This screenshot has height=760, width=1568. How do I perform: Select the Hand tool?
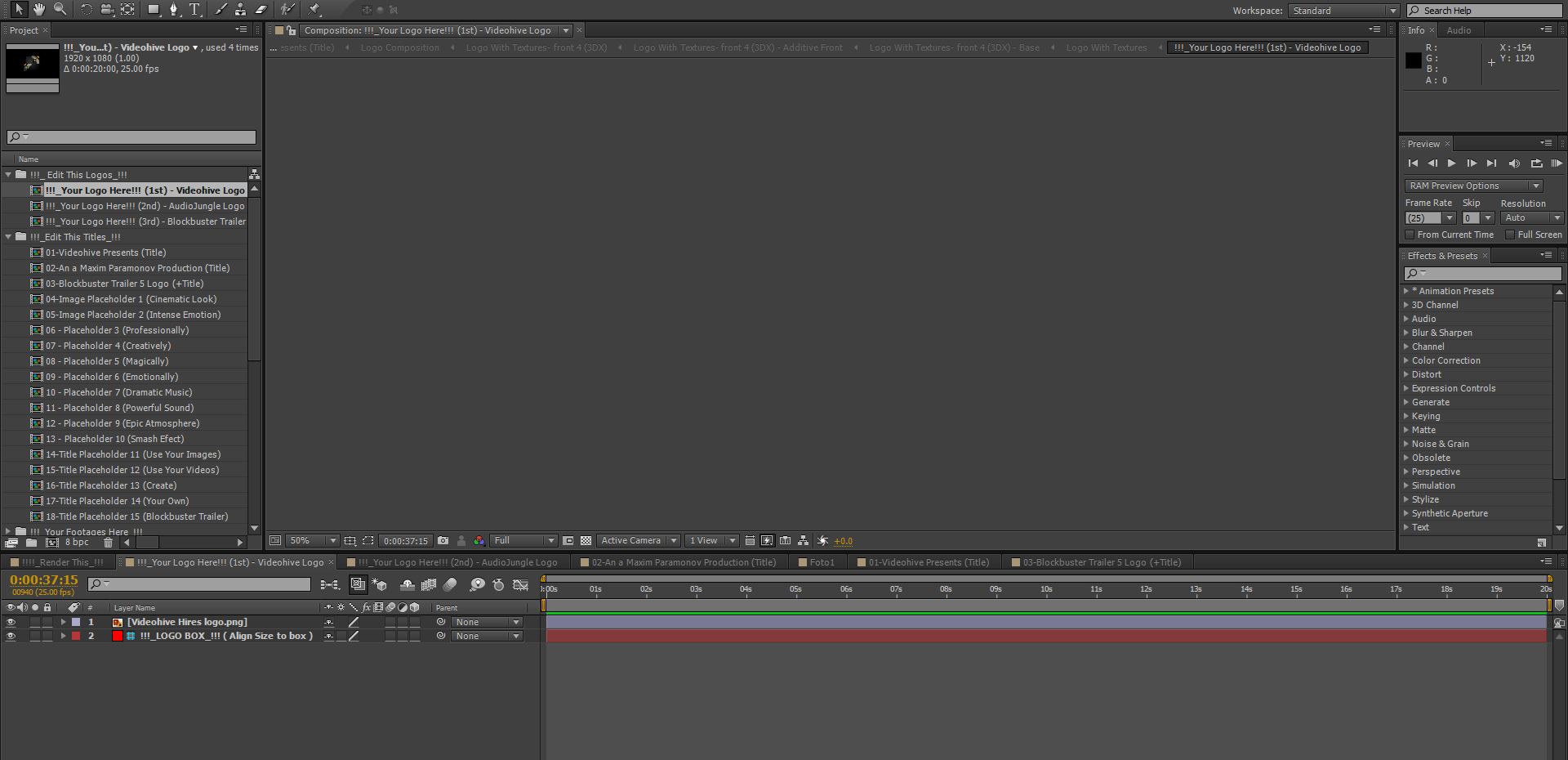coord(38,9)
